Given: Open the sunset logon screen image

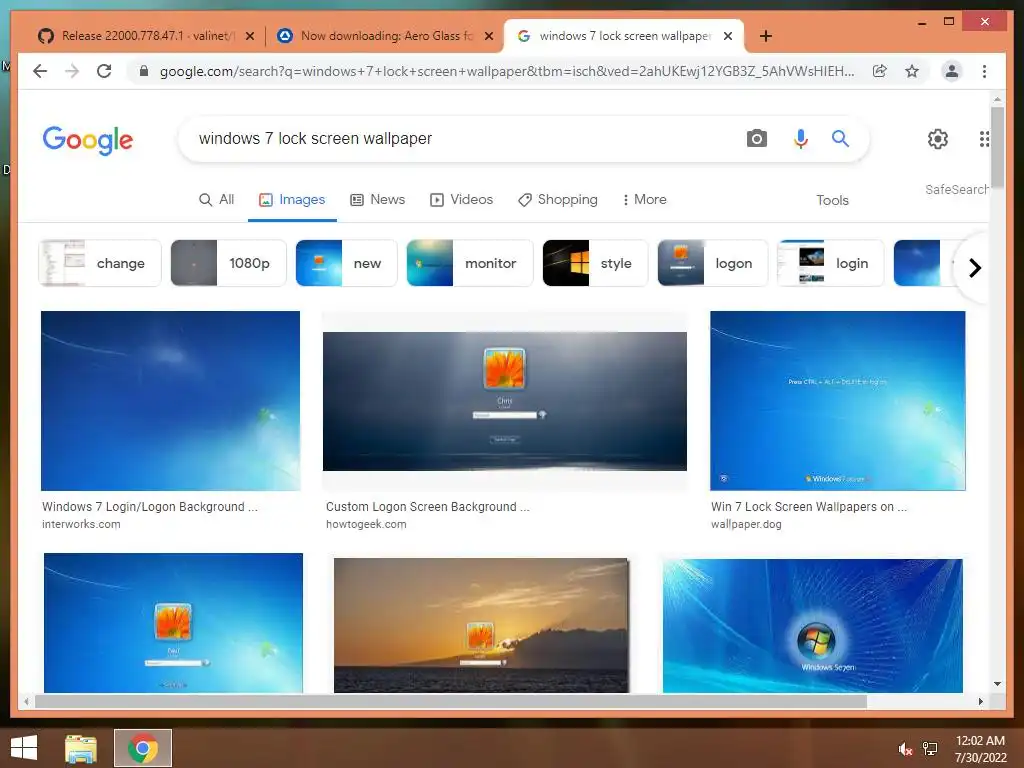Looking at the screenshot, I should point(481,625).
